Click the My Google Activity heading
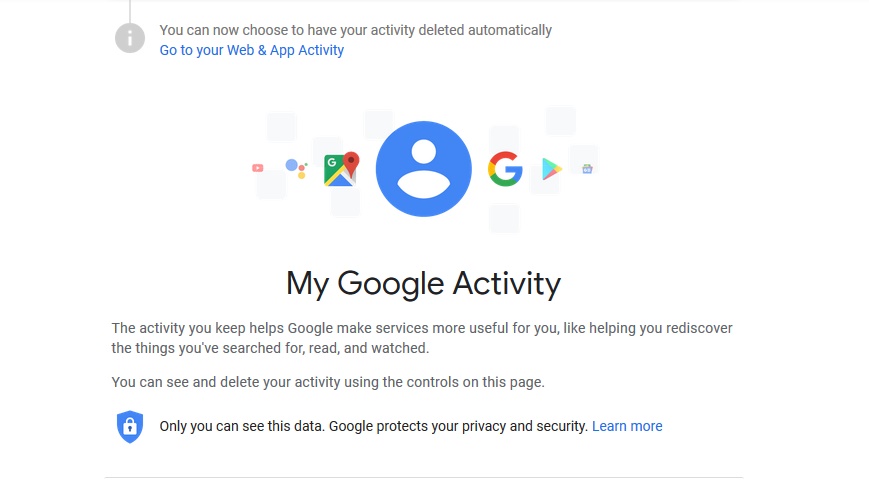 423,283
